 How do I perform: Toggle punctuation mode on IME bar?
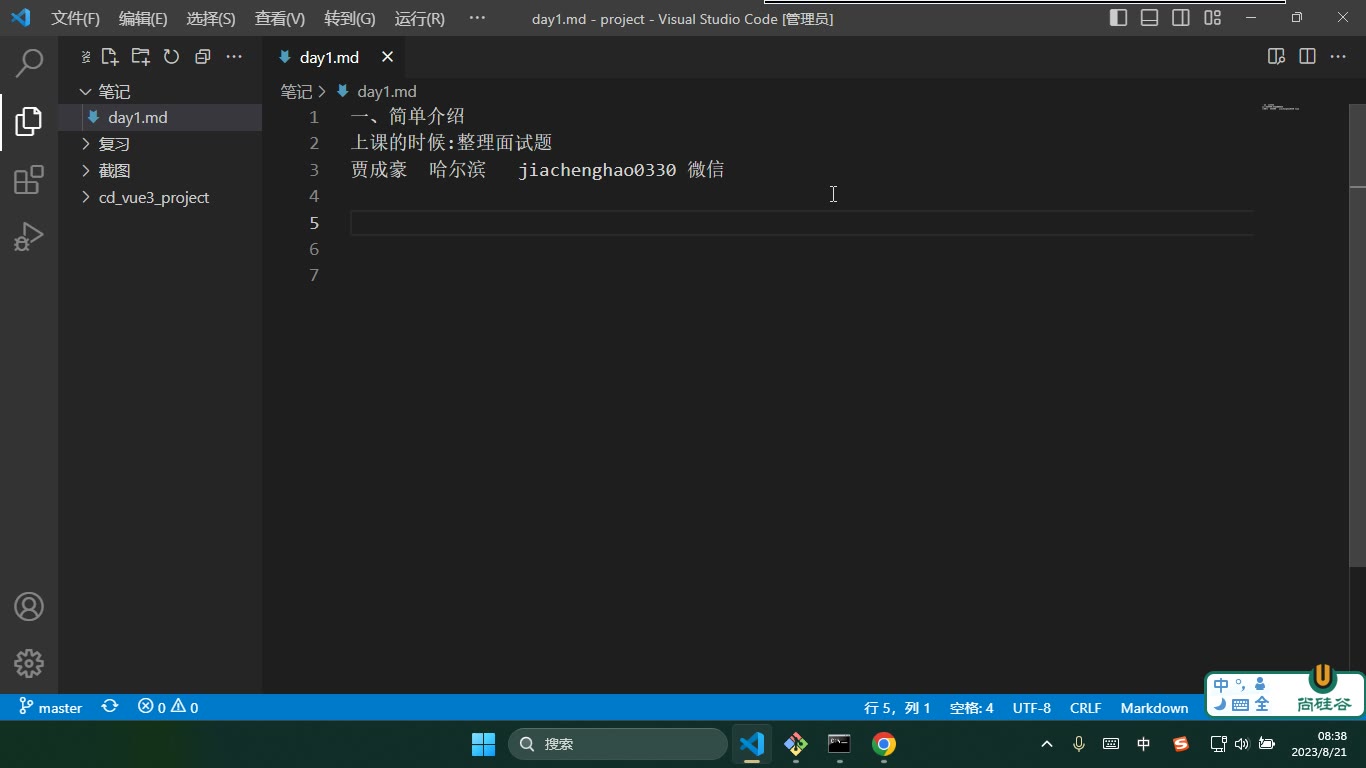(1240, 684)
